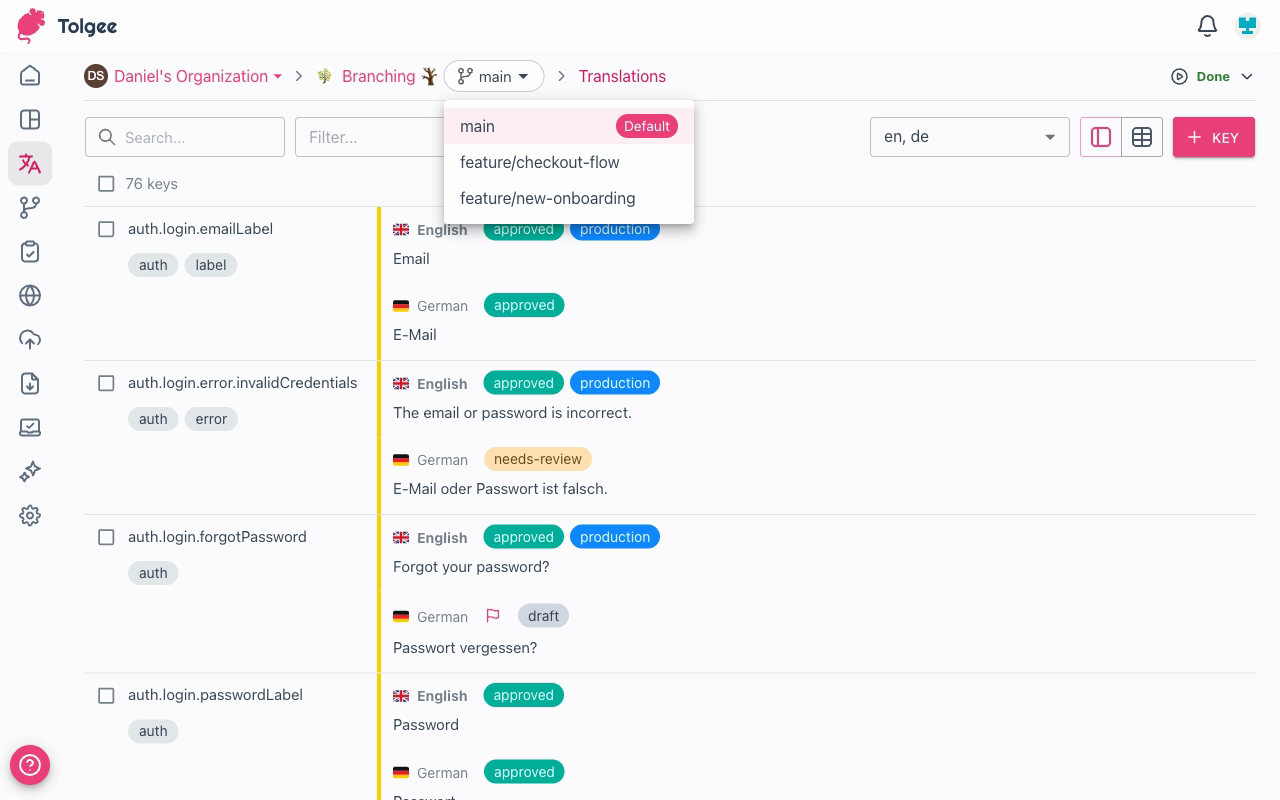Select the feature/checkout-flow branch
Screen dimensions: 1280x800
click(x=539, y=162)
